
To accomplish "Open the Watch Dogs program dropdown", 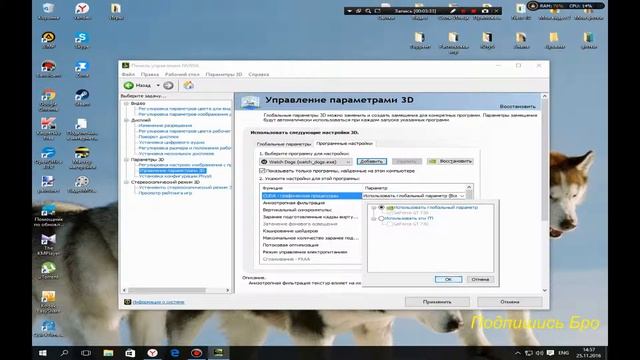I will (306, 162).
